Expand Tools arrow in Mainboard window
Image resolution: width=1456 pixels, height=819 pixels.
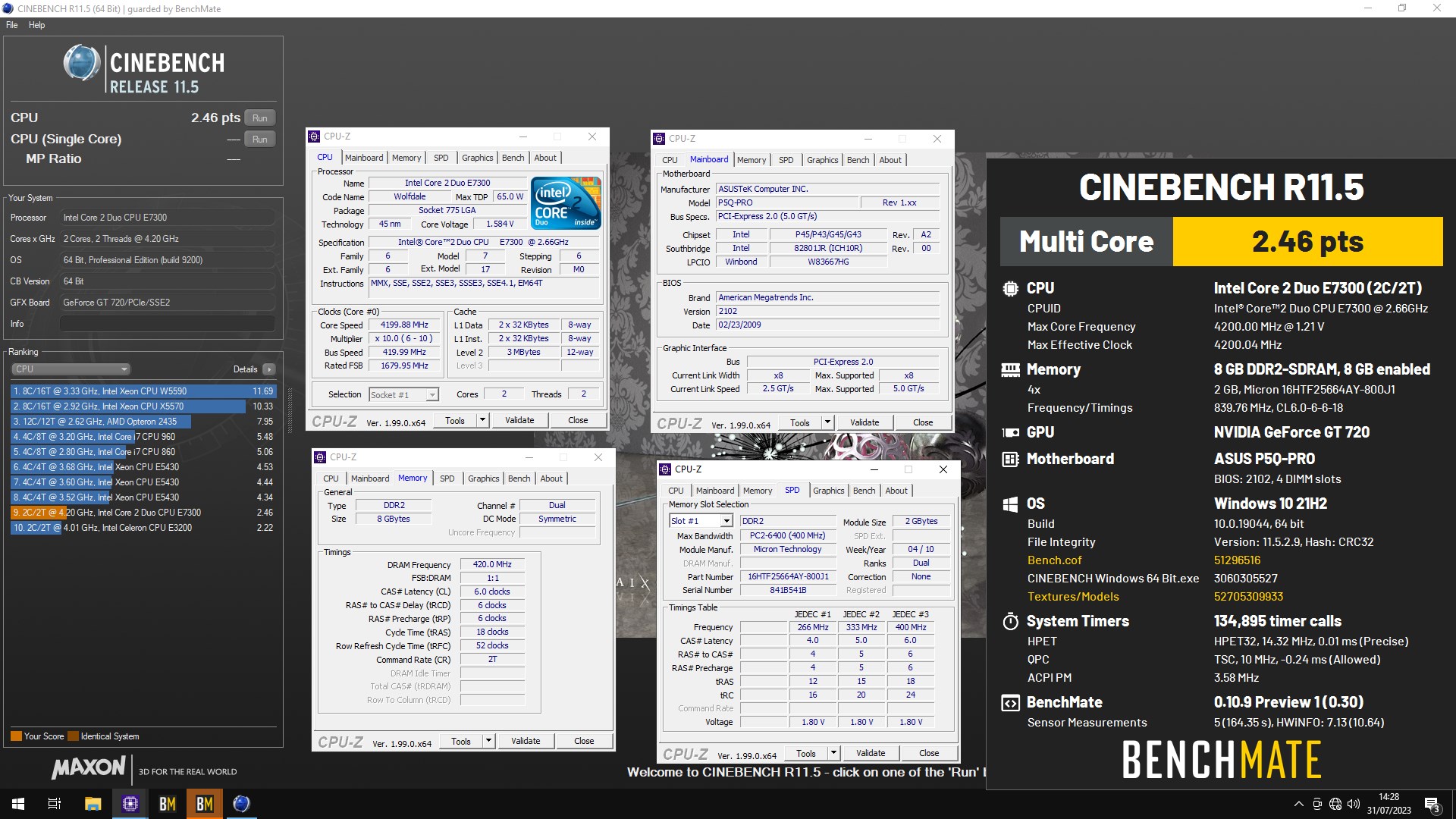point(827,422)
